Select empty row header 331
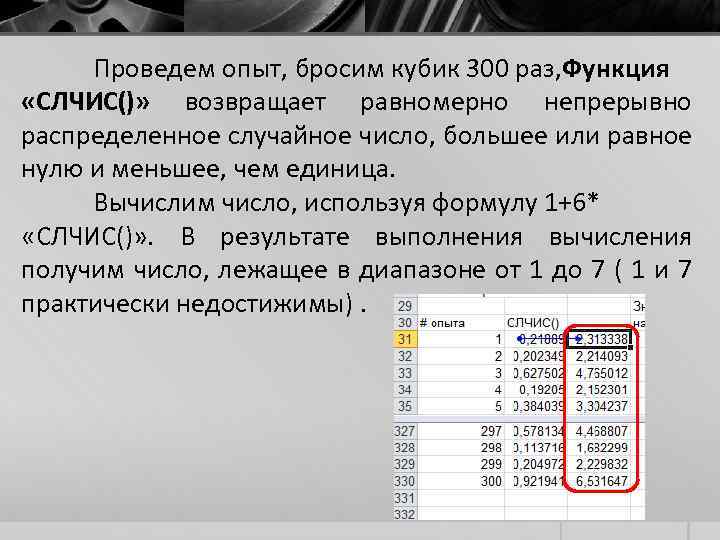Screen dimensions: 720x540 coord(405,498)
